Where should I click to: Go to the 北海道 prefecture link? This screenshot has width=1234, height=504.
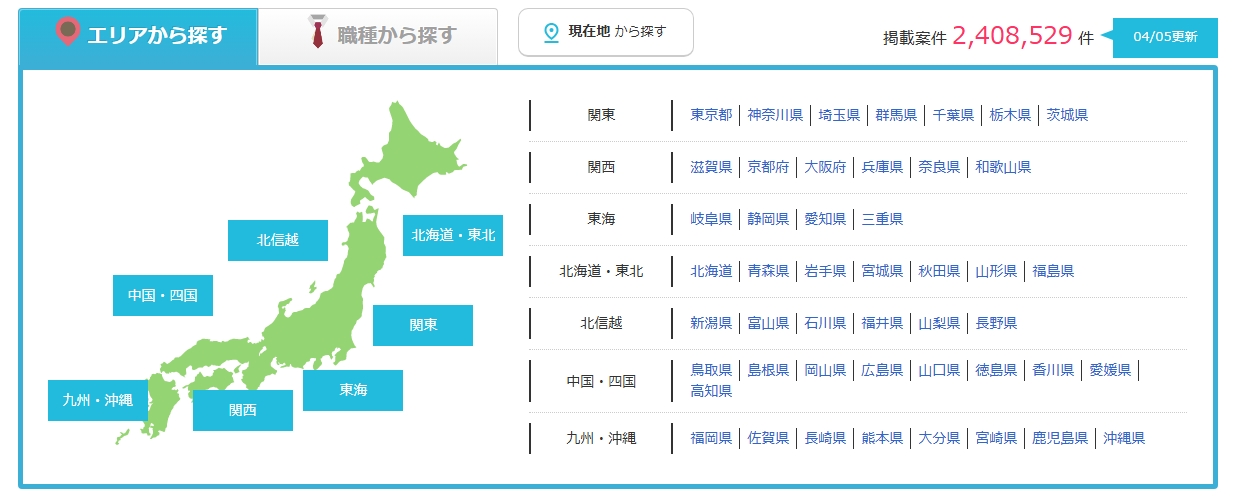711,271
